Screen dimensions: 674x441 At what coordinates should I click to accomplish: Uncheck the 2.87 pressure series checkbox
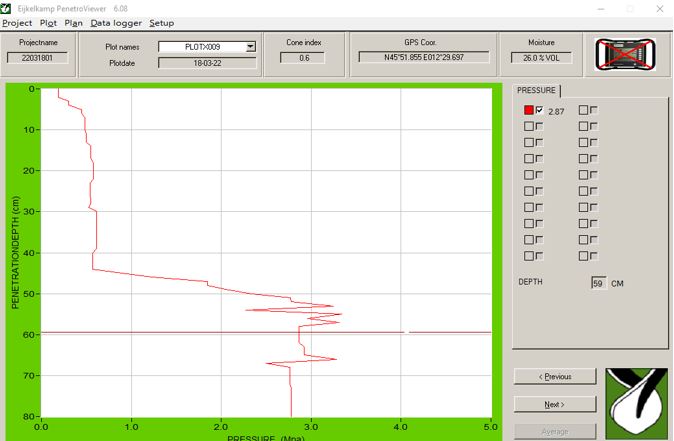(540, 111)
